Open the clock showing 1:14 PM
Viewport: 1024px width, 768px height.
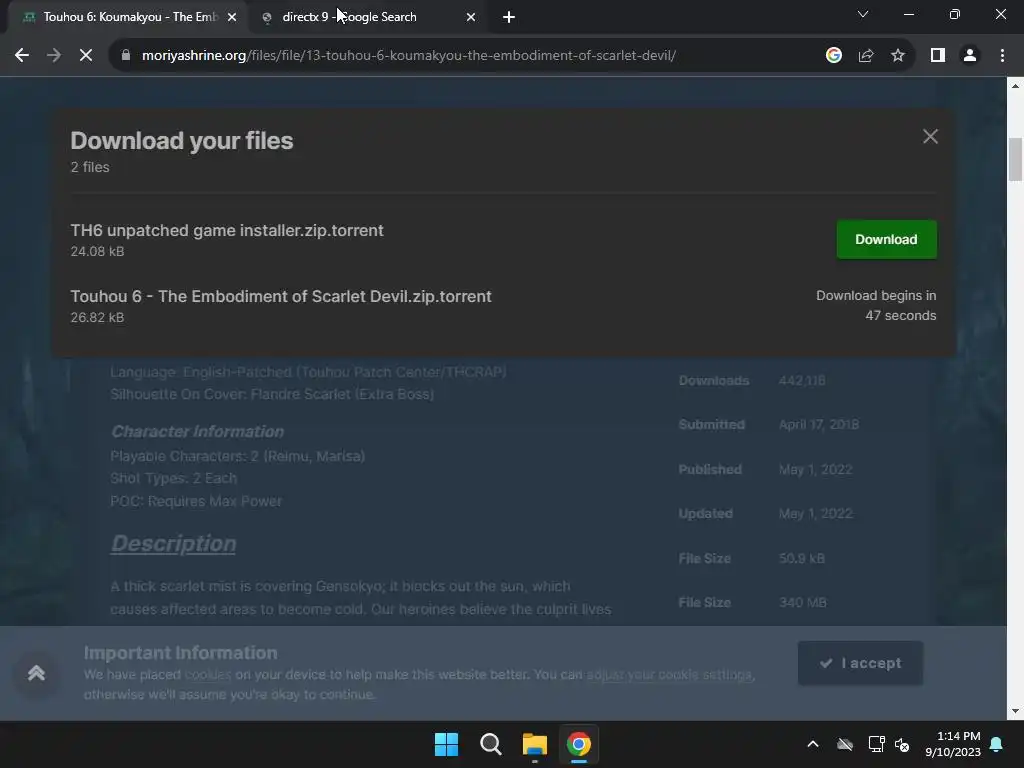[953, 744]
